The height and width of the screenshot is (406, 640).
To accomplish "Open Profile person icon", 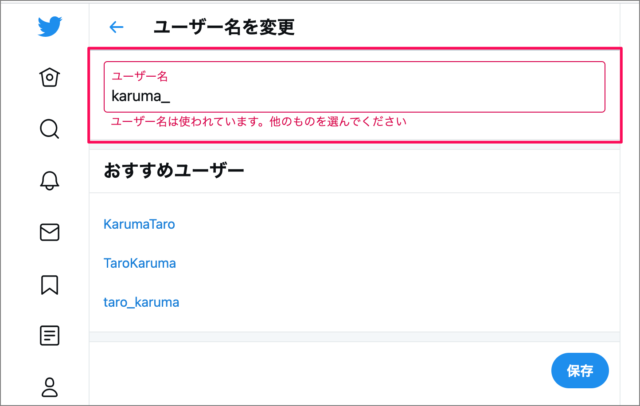I will pos(50,385).
